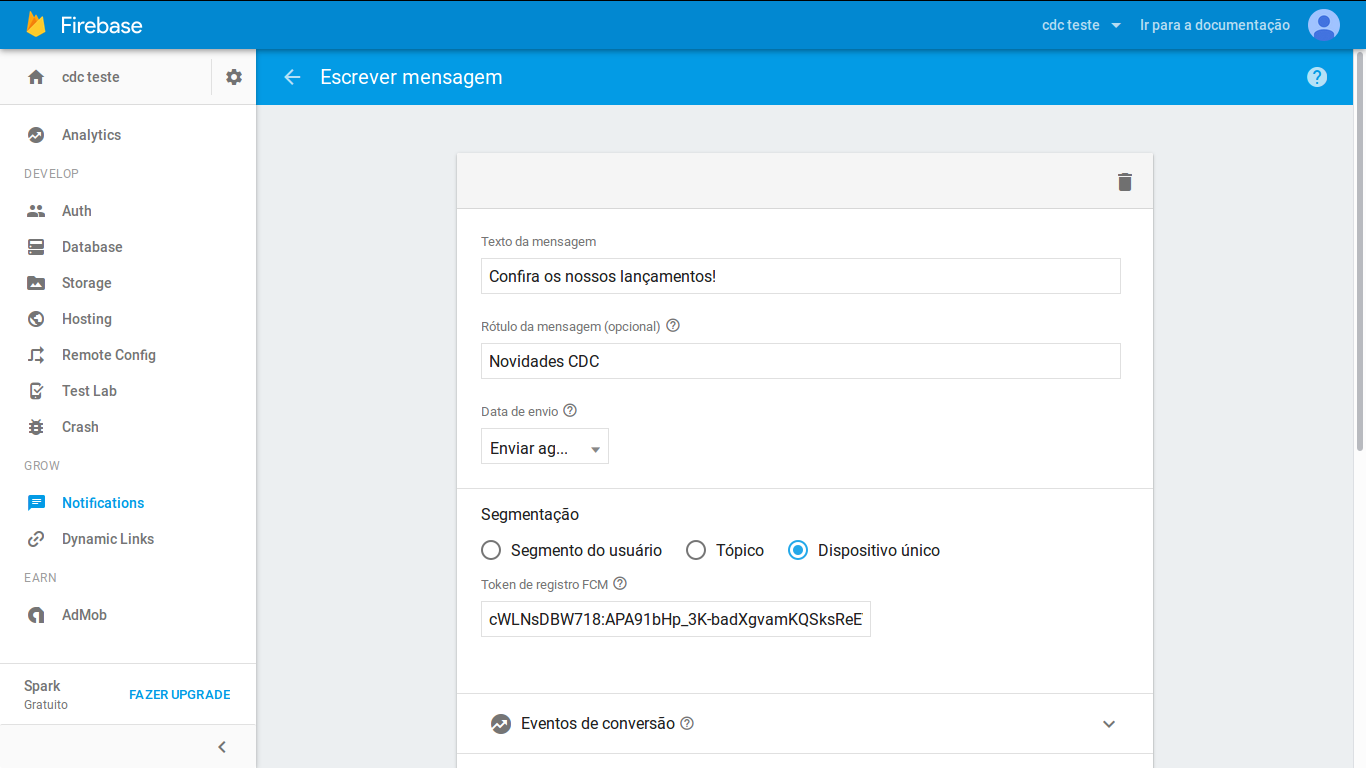The height and width of the screenshot is (768, 1366).
Task: Click the home icon beside cdc teste
Action: point(36,77)
